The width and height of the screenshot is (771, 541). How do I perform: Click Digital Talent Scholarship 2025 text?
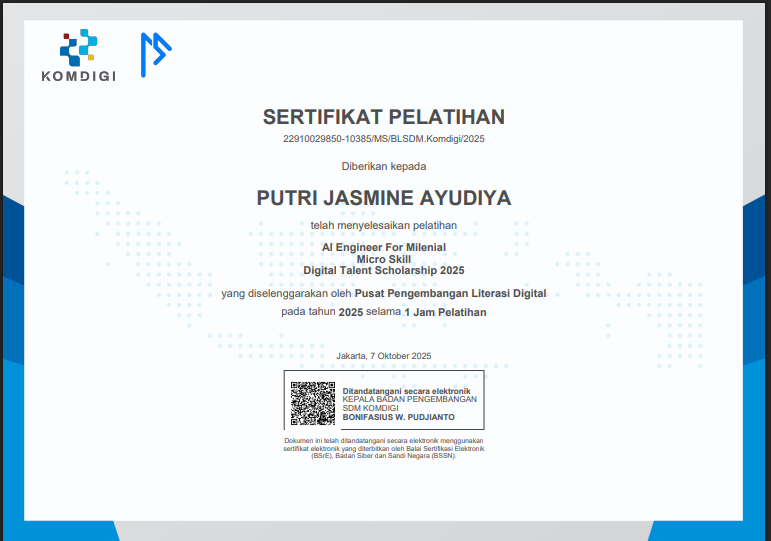click(384, 270)
